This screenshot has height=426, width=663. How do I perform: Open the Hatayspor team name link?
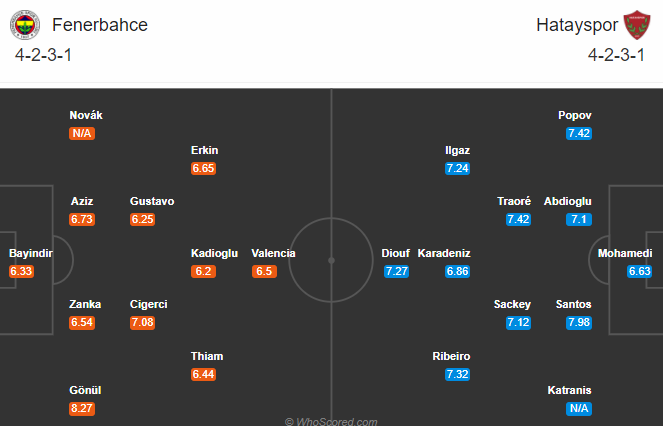(577, 25)
